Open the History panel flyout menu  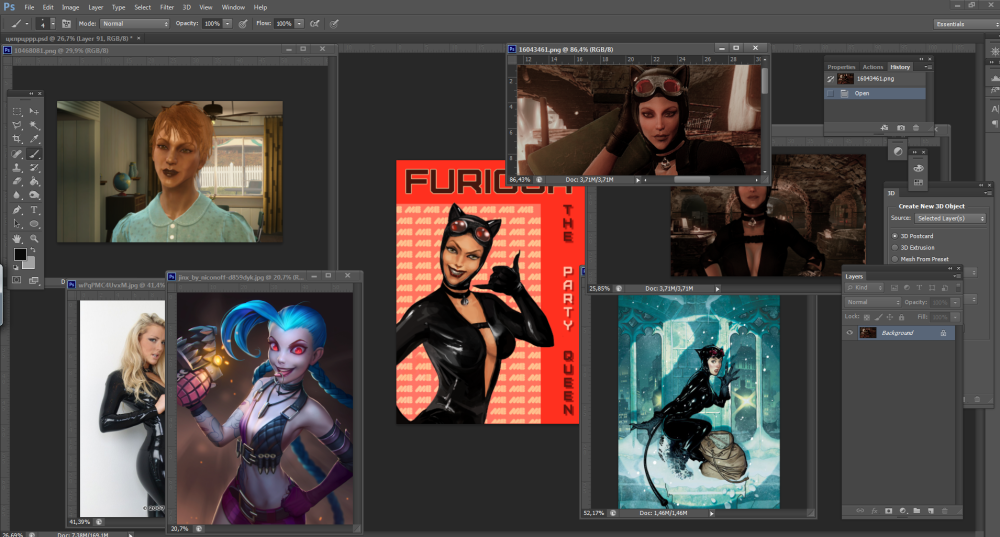point(928,67)
